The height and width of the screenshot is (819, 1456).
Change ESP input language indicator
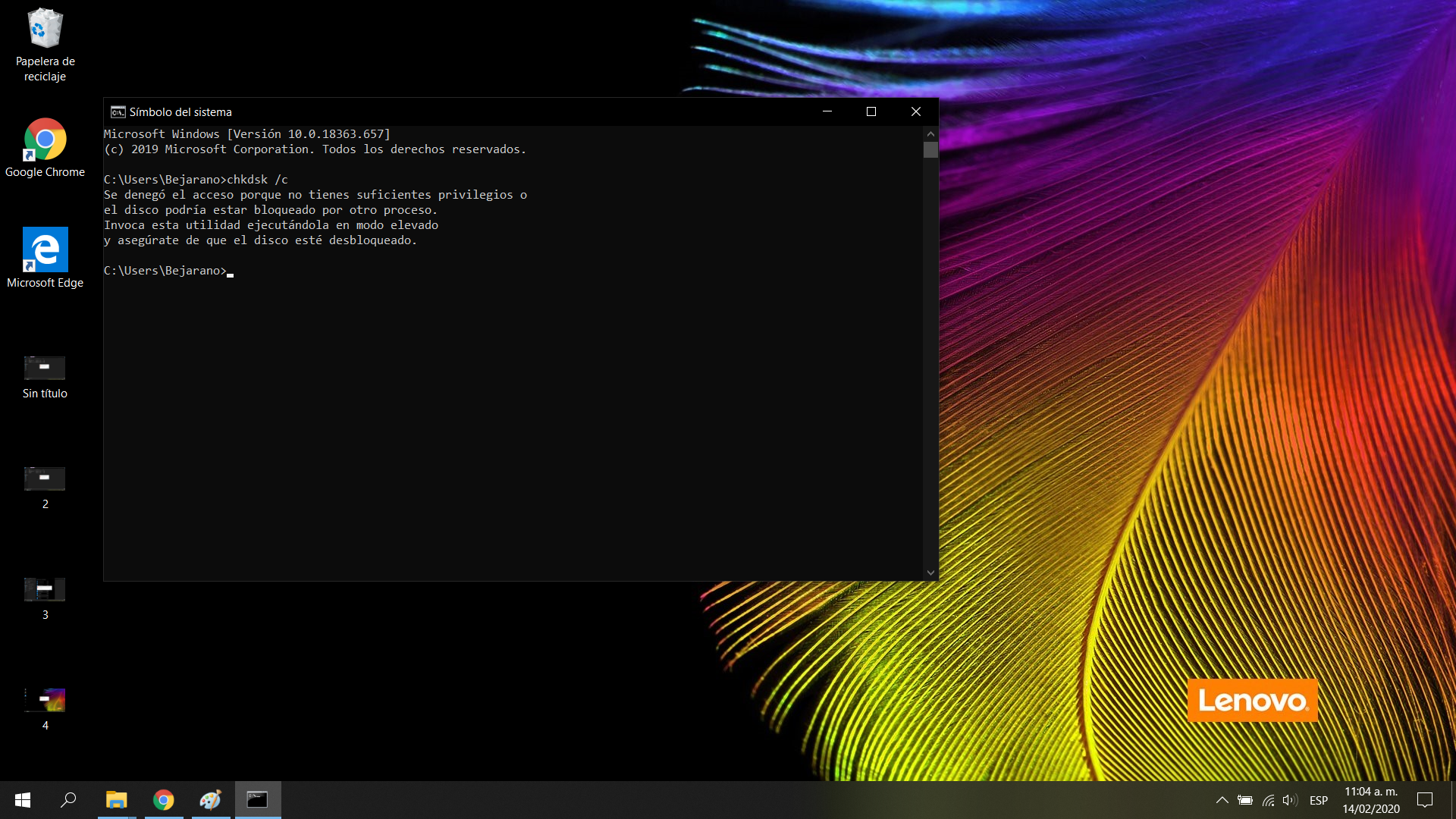coord(1319,800)
